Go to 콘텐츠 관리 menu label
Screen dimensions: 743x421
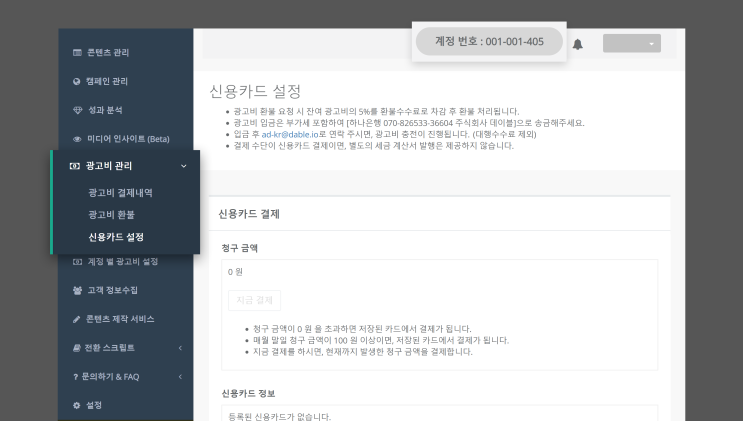coord(108,53)
